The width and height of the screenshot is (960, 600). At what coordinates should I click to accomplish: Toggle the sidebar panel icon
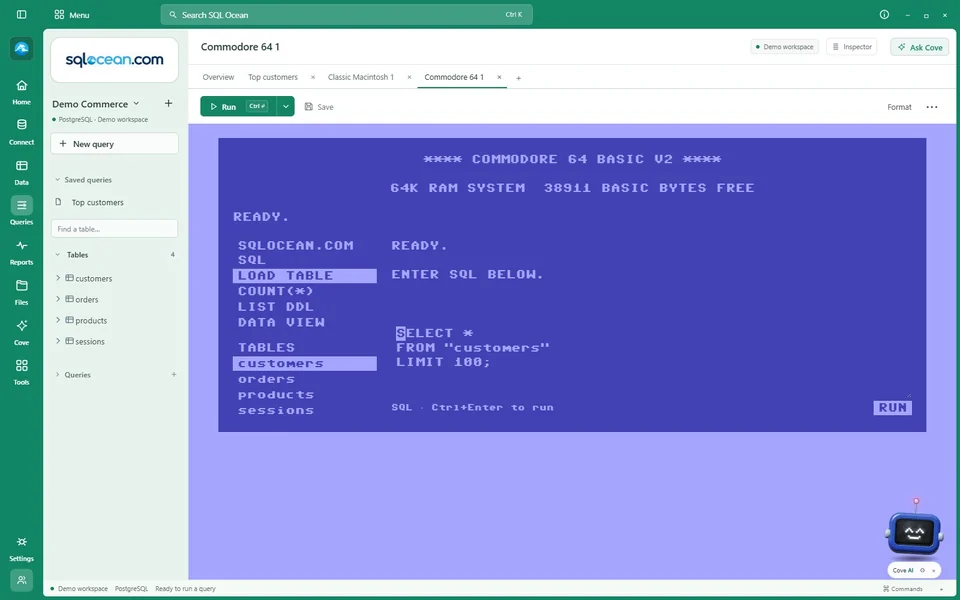coord(21,15)
